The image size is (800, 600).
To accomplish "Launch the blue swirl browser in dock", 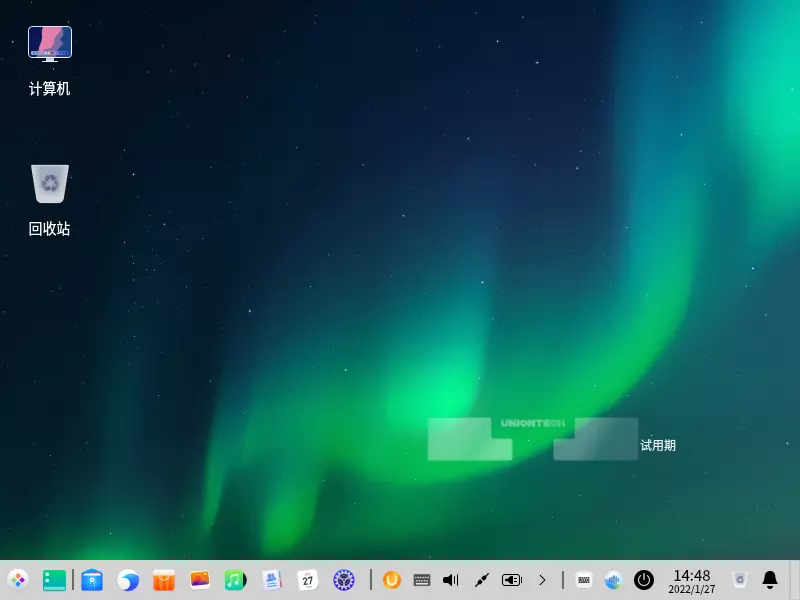I will 128,580.
